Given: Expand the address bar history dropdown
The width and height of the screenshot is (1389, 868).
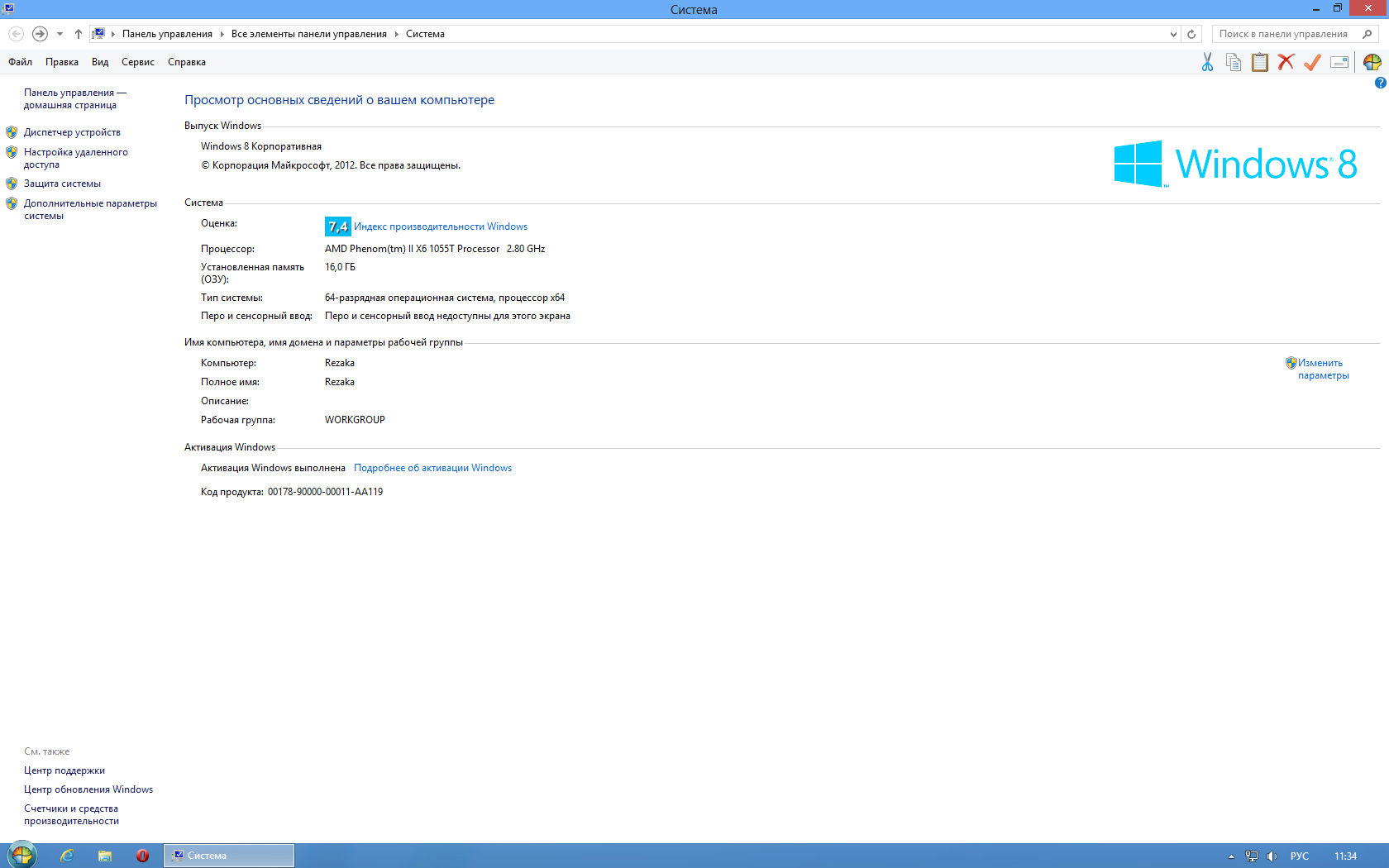Looking at the screenshot, I should point(1173,34).
